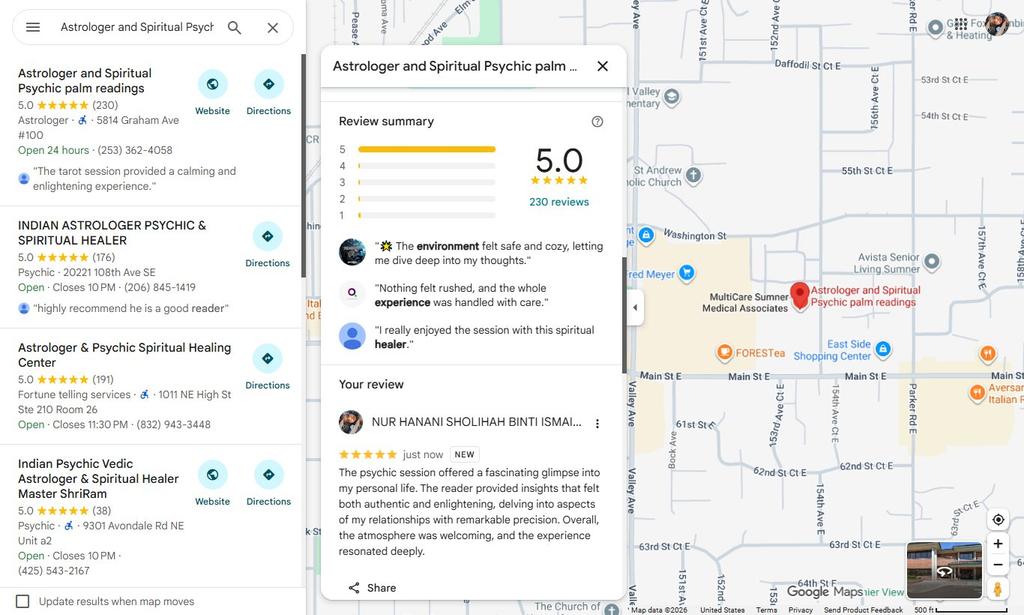Zoom in on the map
This screenshot has width=1024, height=615.
point(998,543)
